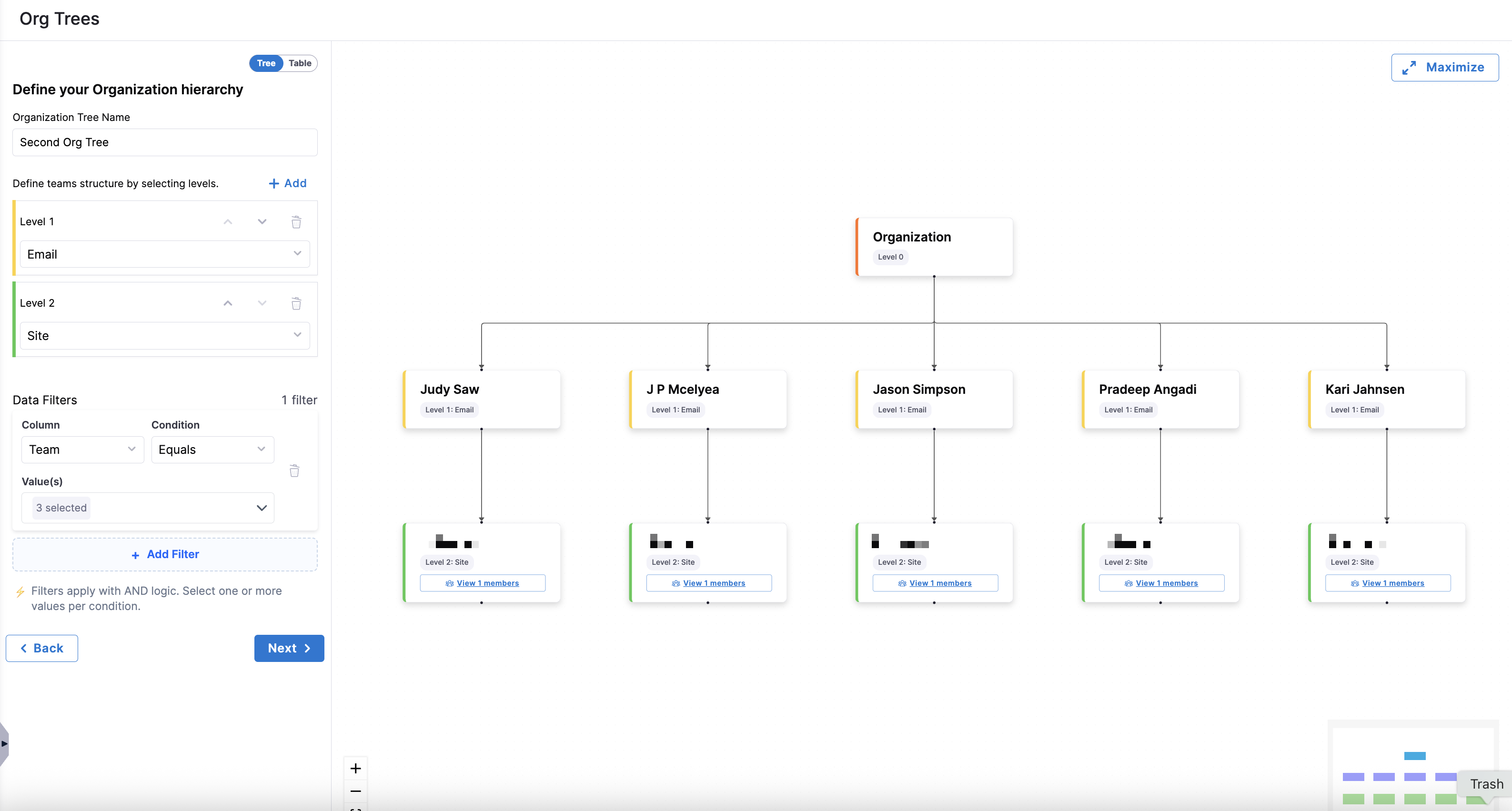Zoom in on the tree canvas

point(356,768)
